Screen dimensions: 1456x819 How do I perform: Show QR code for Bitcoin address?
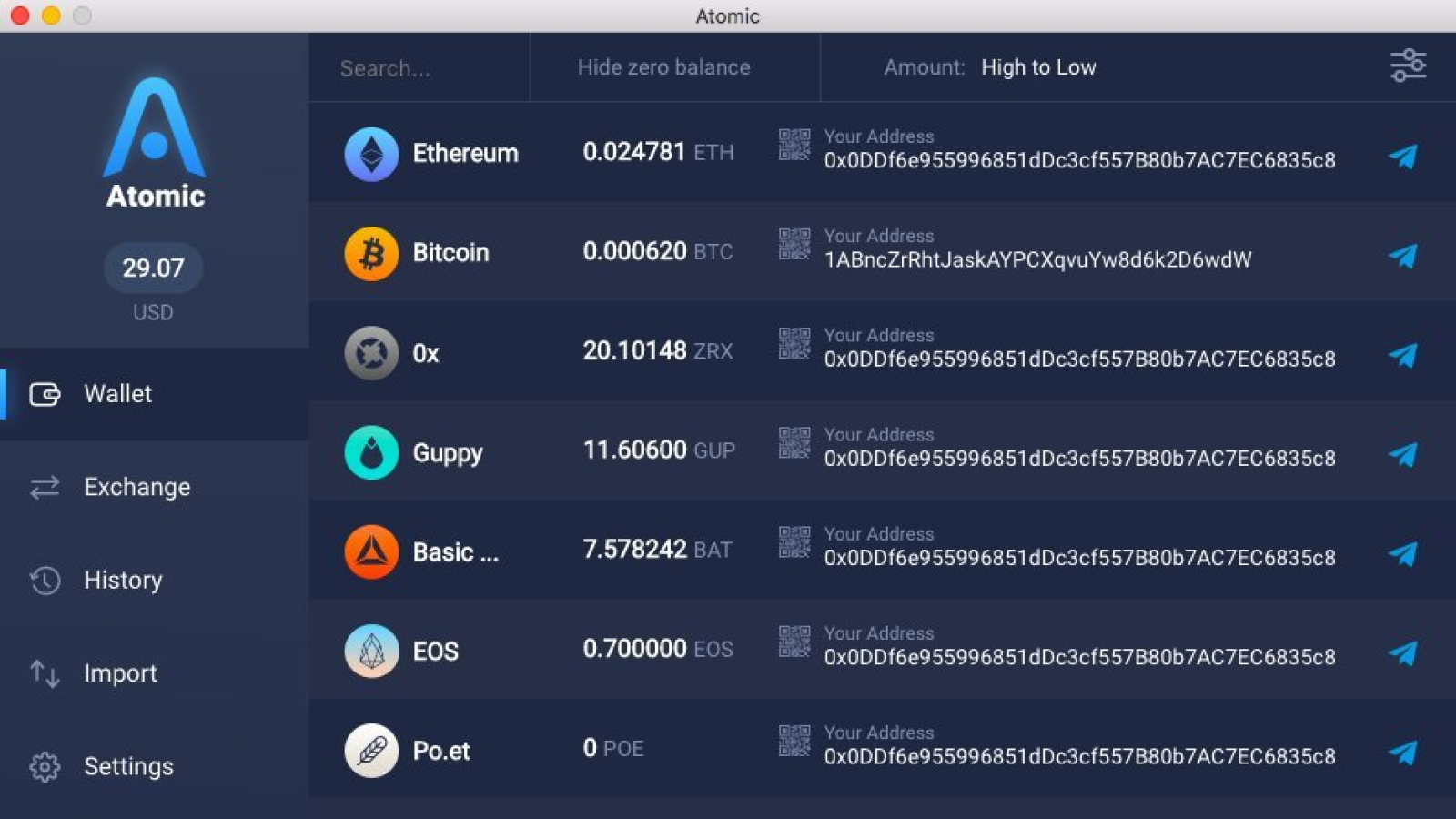794,244
